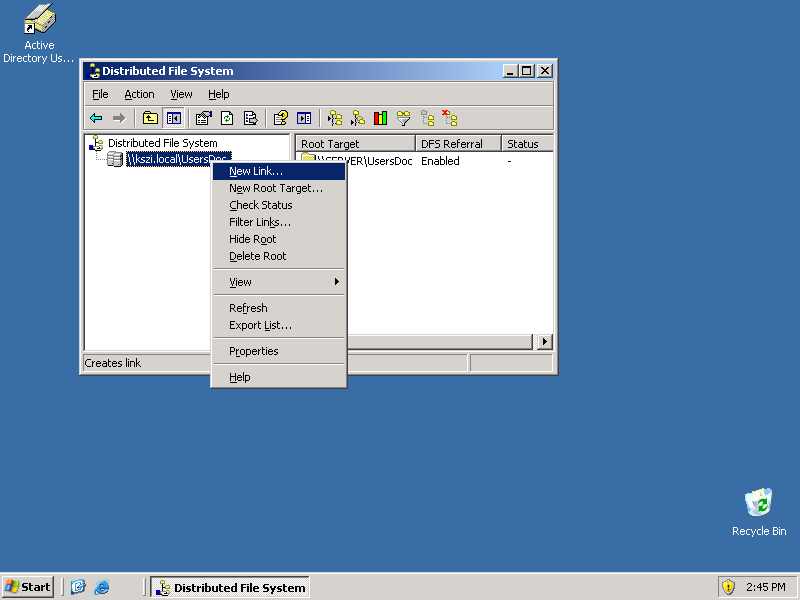Image resolution: width=800 pixels, height=600 pixels.
Task: Click the Hide Root toolbar icon
Action: [427, 118]
